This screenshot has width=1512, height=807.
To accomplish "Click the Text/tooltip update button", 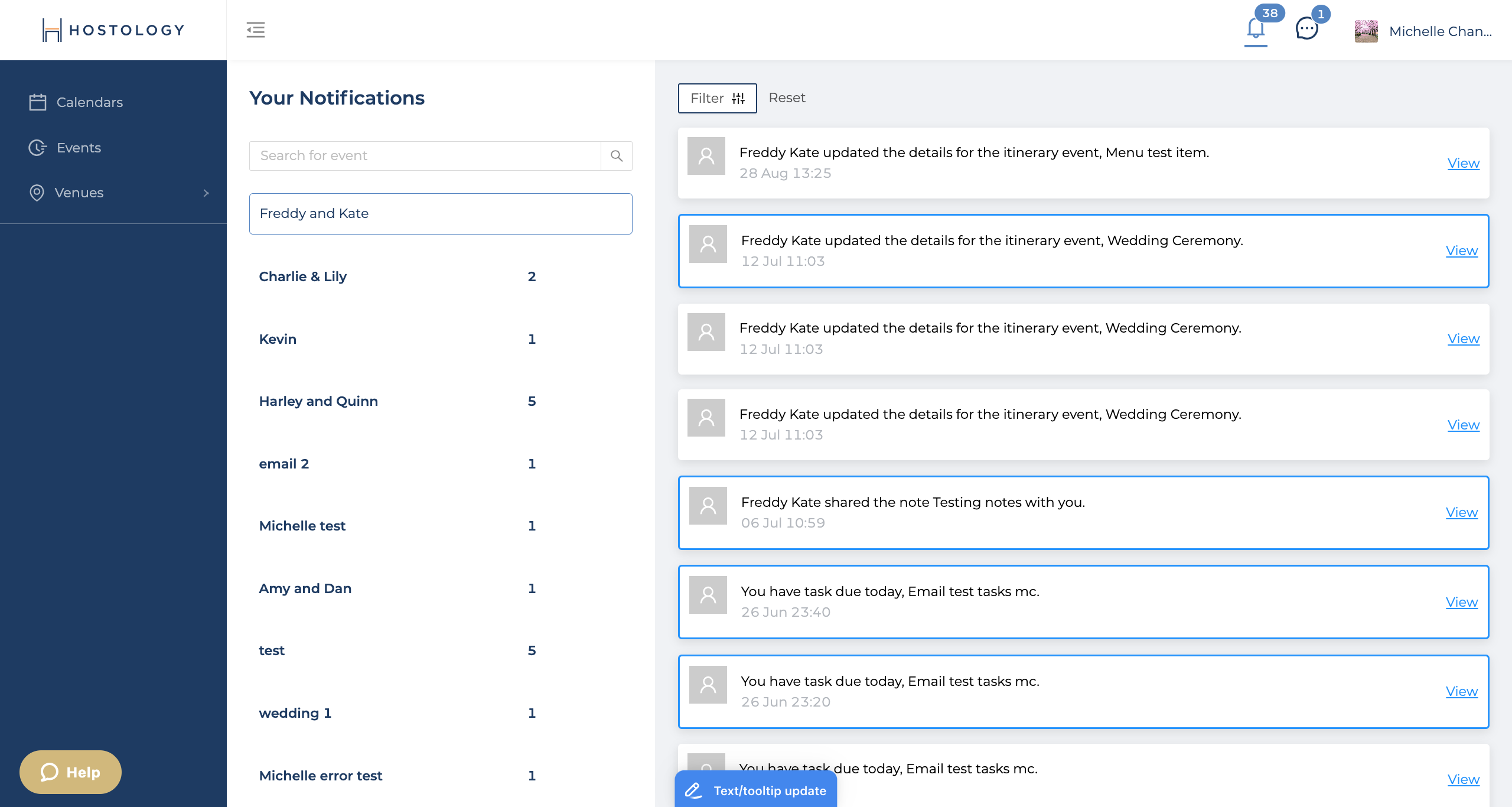I will click(x=755, y=790).
